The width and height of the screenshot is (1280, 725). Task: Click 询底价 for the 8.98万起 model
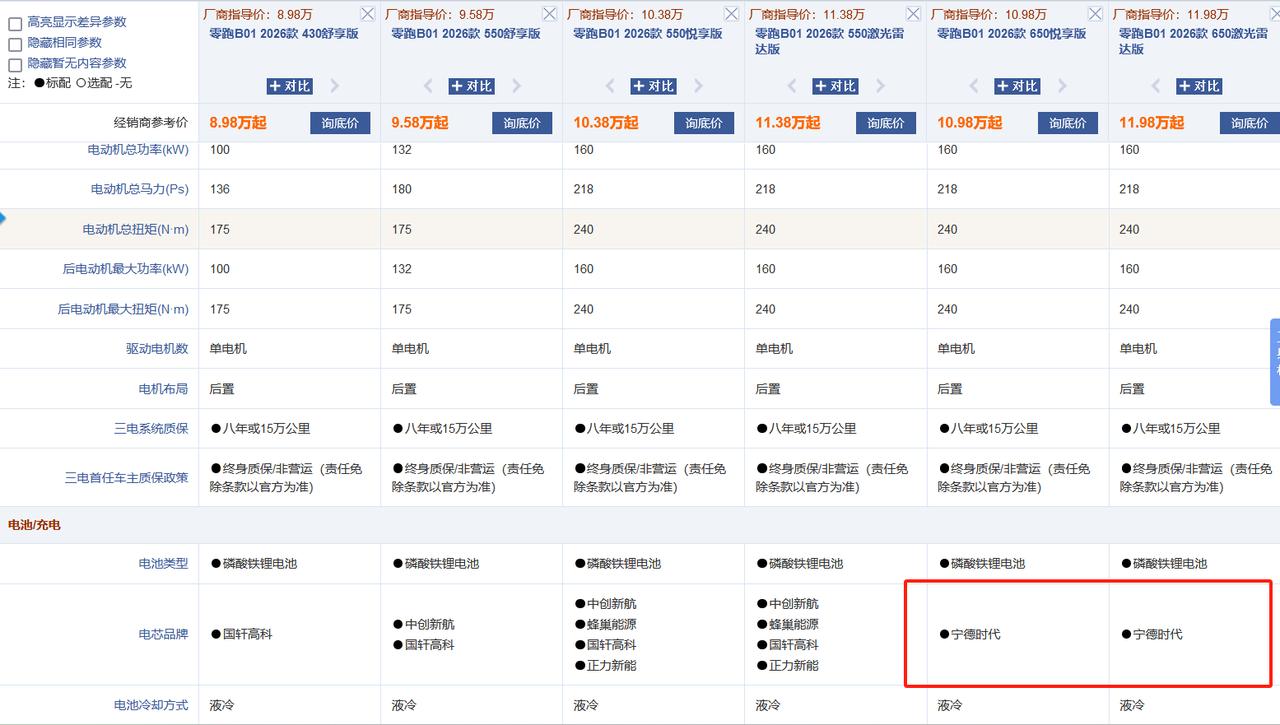click(340, 123)
